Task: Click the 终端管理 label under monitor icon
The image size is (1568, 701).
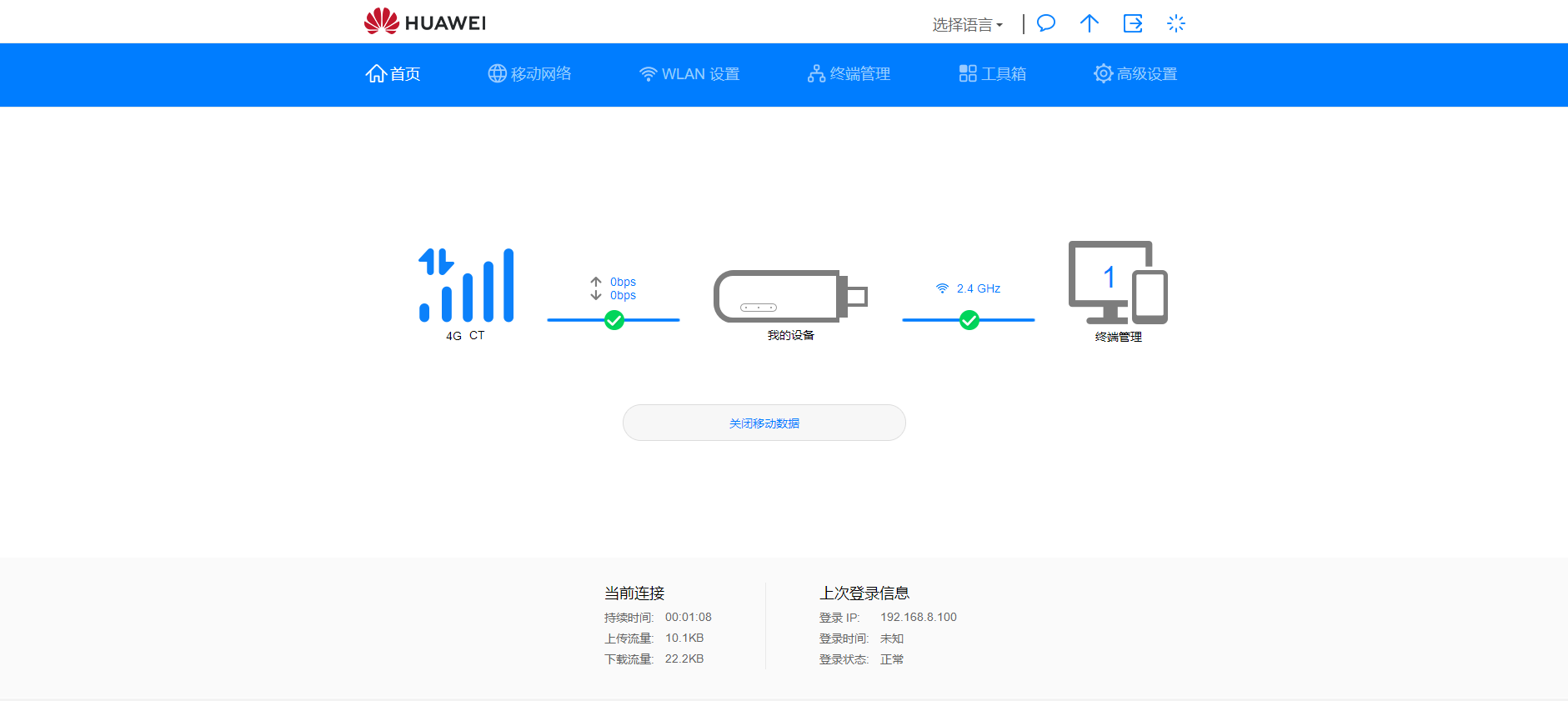Action: 1119,337
